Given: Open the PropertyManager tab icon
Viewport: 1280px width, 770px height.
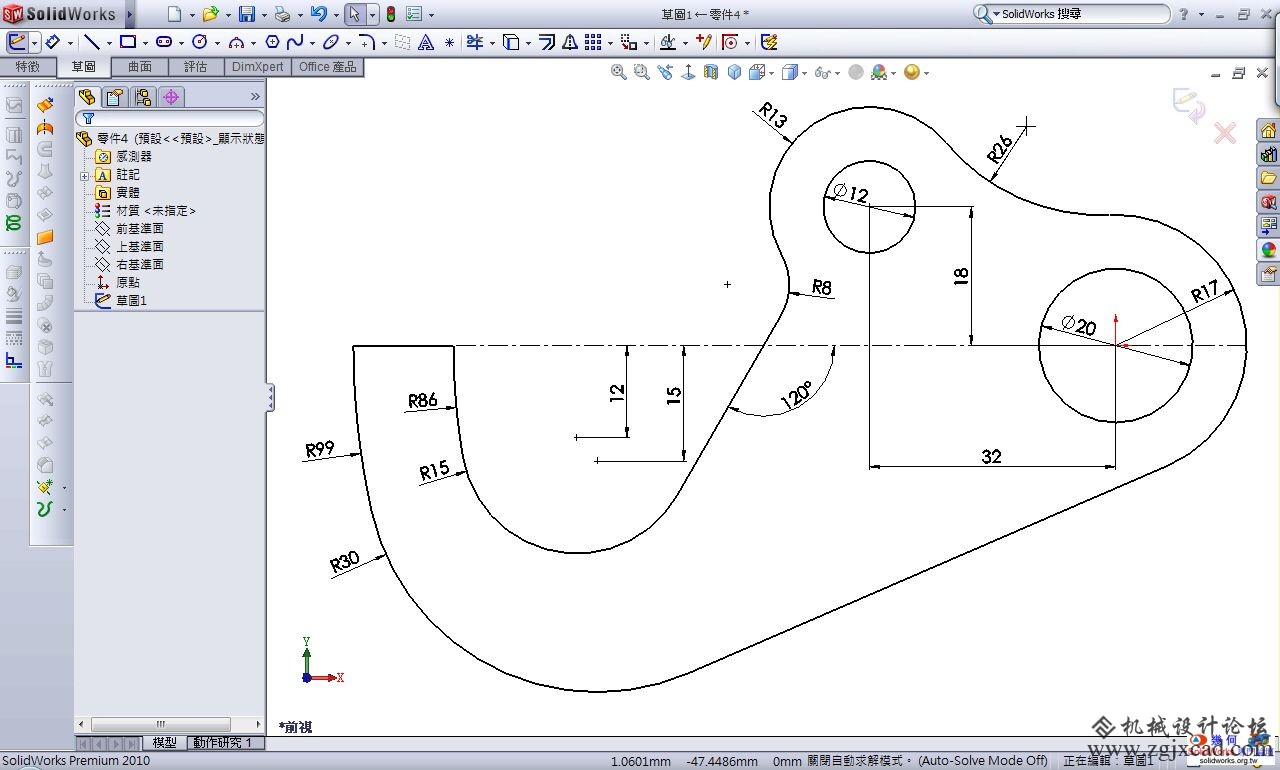Looking at the screenshot, I should tap(115, 97).
